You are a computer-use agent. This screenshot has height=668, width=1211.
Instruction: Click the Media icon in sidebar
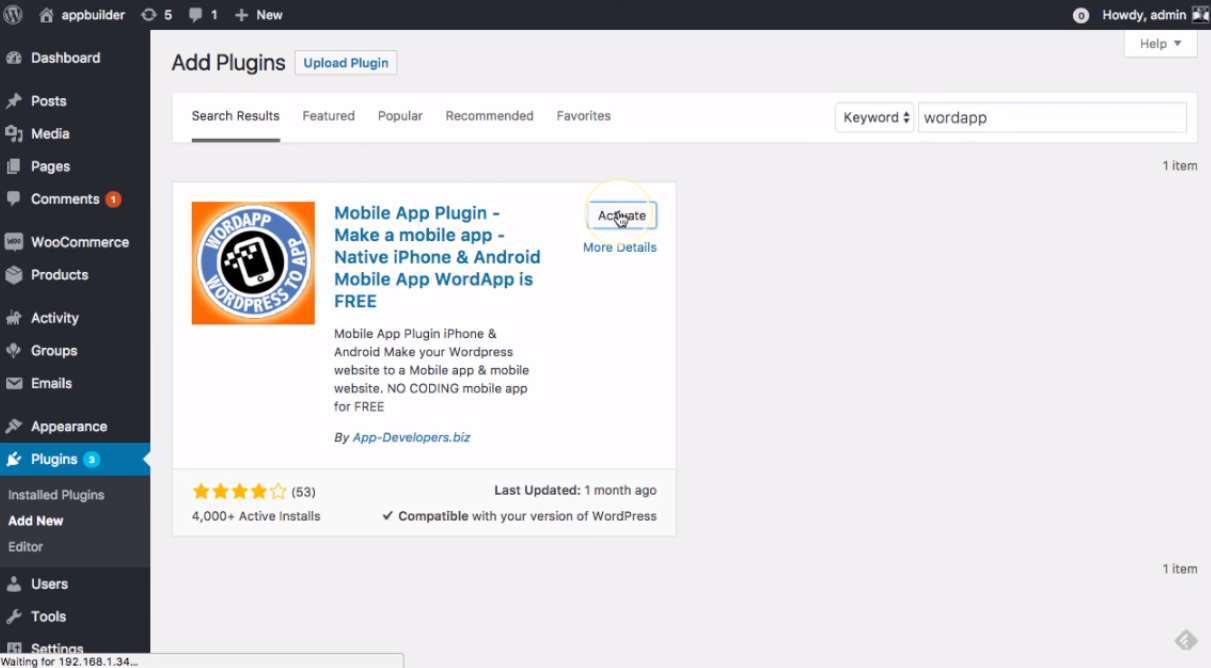(x=14, y=134)
